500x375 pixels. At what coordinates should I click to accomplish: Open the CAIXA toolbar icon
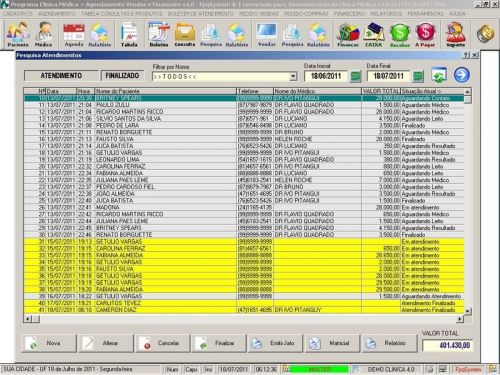373,34
